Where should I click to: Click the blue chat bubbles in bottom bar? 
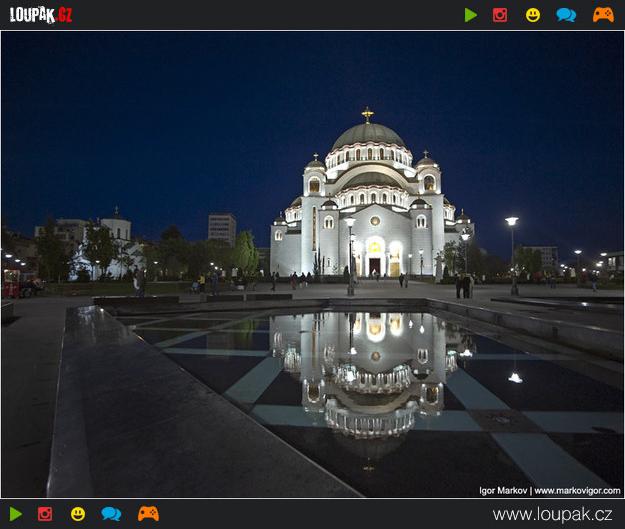(x=111, y=514)
